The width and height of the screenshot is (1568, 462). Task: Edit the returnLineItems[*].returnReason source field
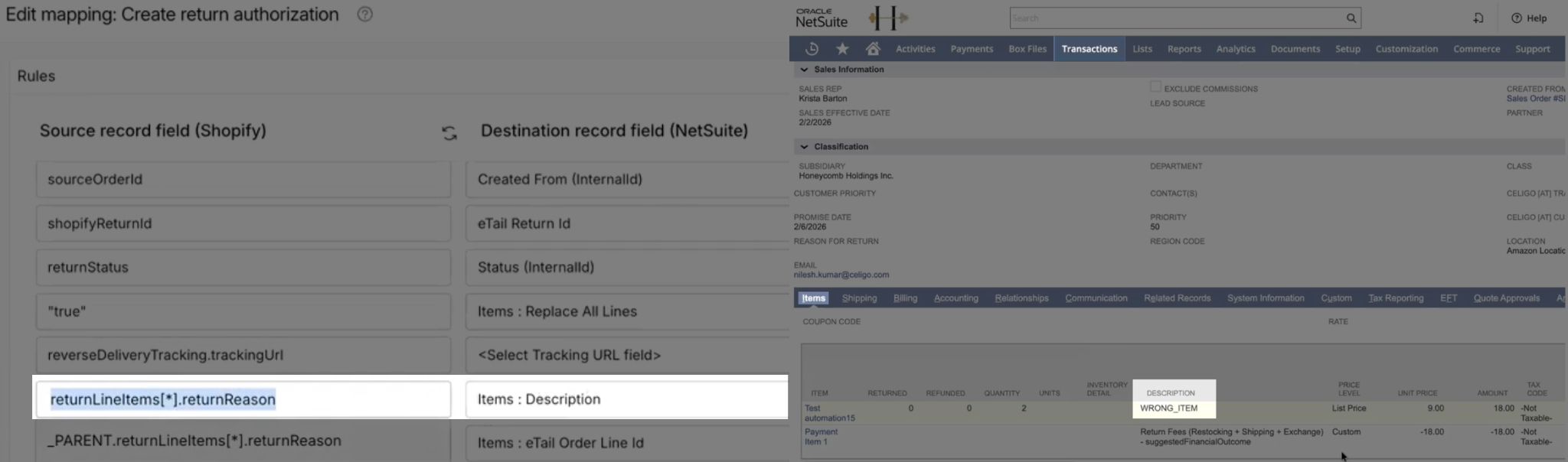tap(243, 399)
